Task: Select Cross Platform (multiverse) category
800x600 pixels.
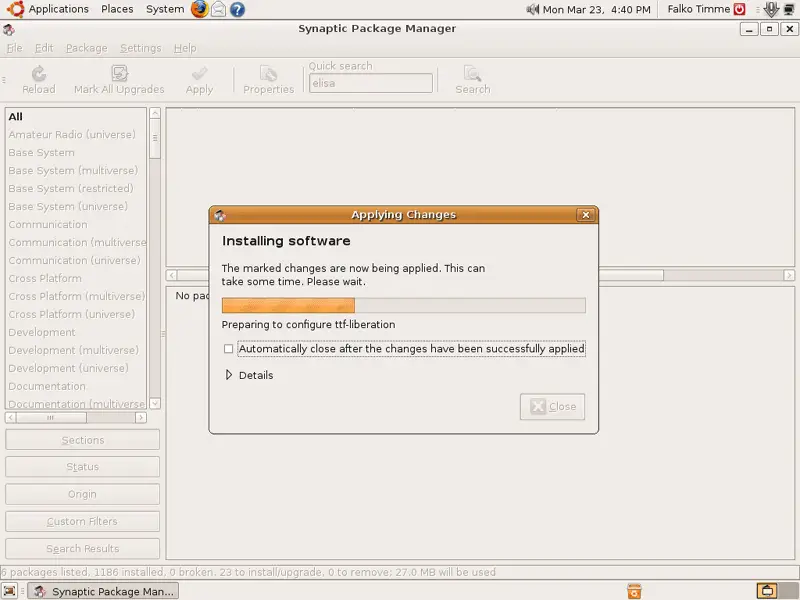Action: 77,296
